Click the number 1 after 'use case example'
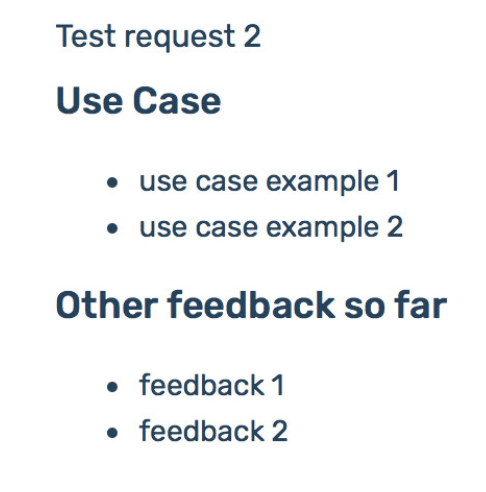Image resolution: width=486 pixels, height=492 pixels. (x=393, y=181)
